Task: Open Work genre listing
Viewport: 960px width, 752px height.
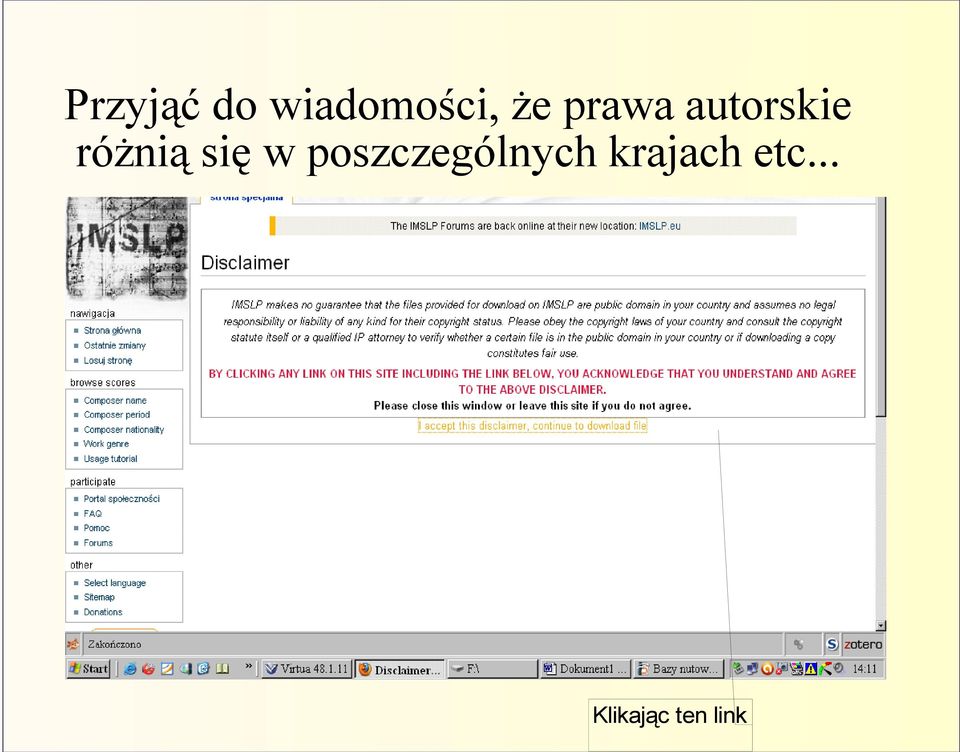Action: (106, 444)
